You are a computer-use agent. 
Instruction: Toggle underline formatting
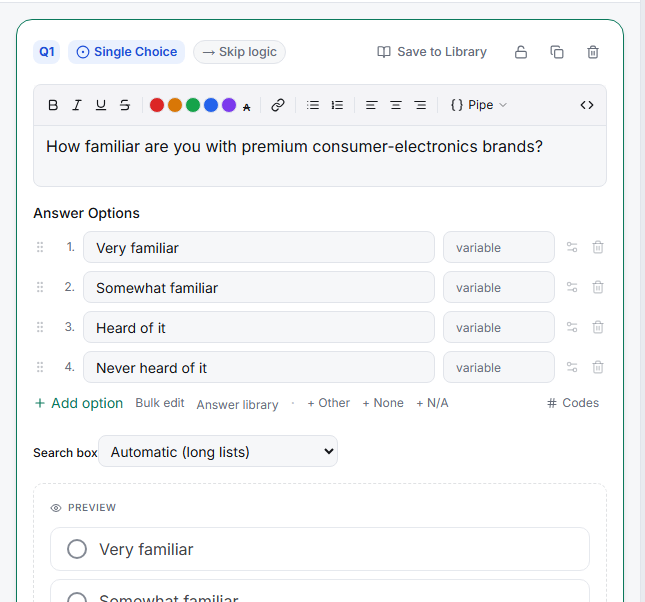pyautogui.click(x=101, y=105)
